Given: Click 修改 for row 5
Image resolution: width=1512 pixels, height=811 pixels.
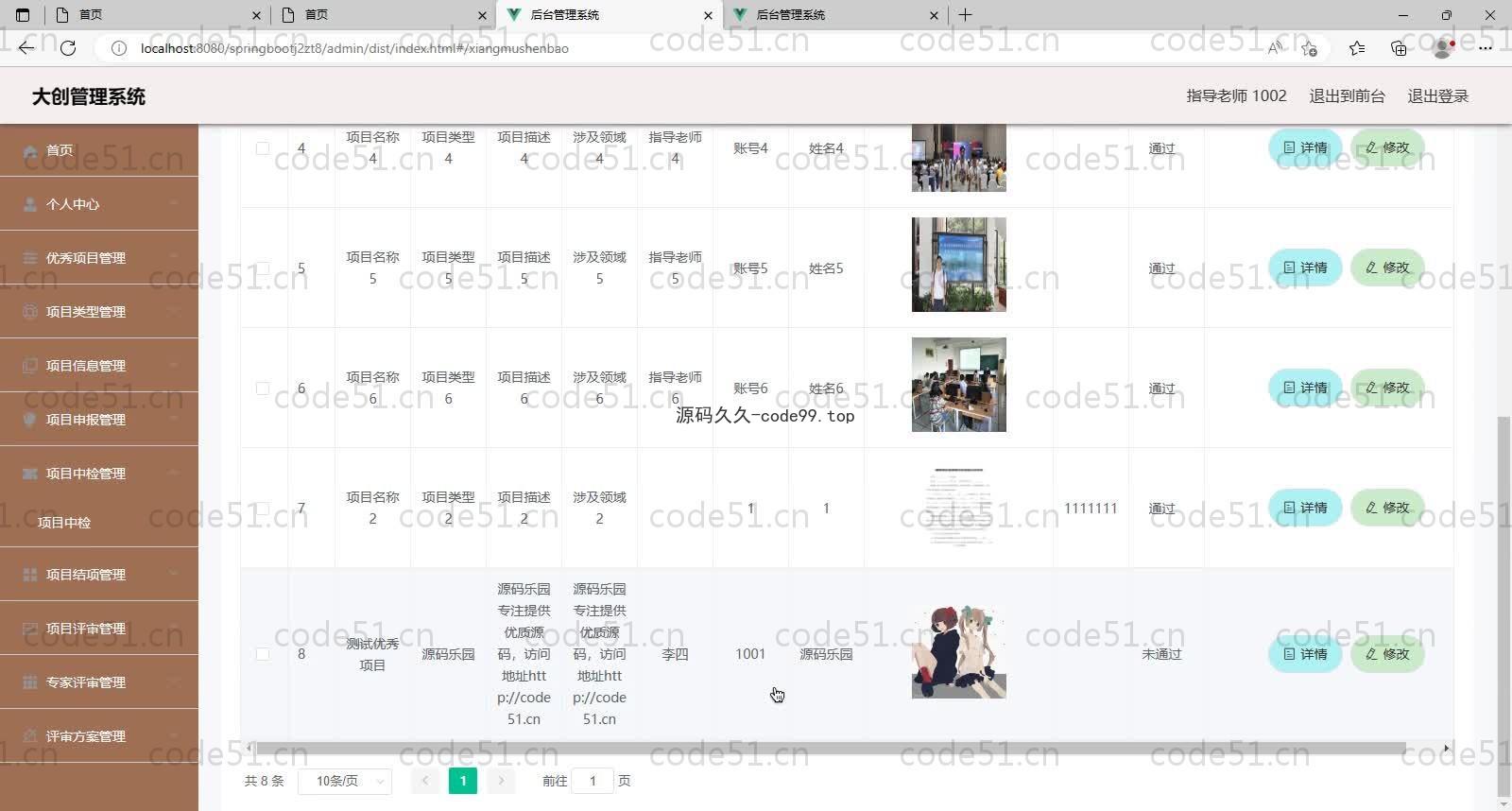Looking at the screenshot, I should [1387, 267].
